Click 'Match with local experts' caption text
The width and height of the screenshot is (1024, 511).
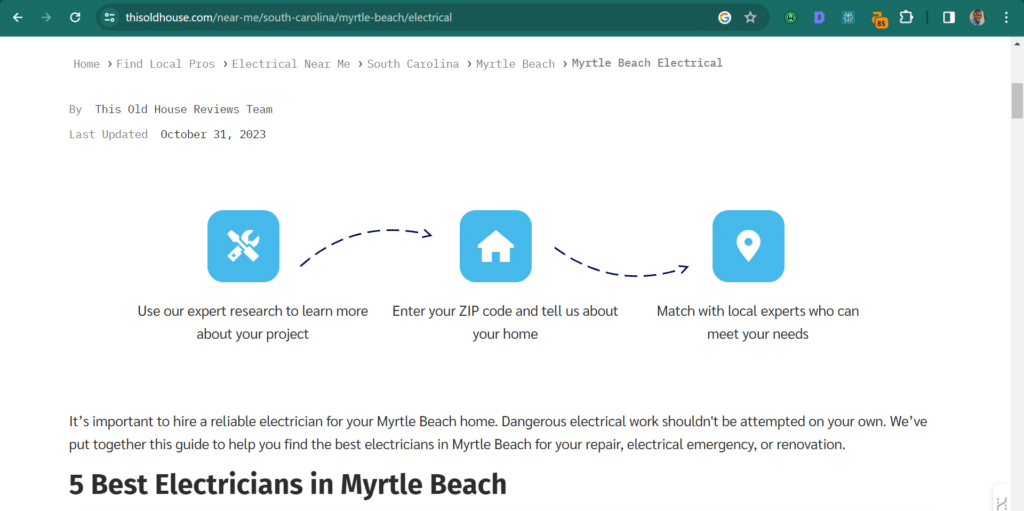758,323
